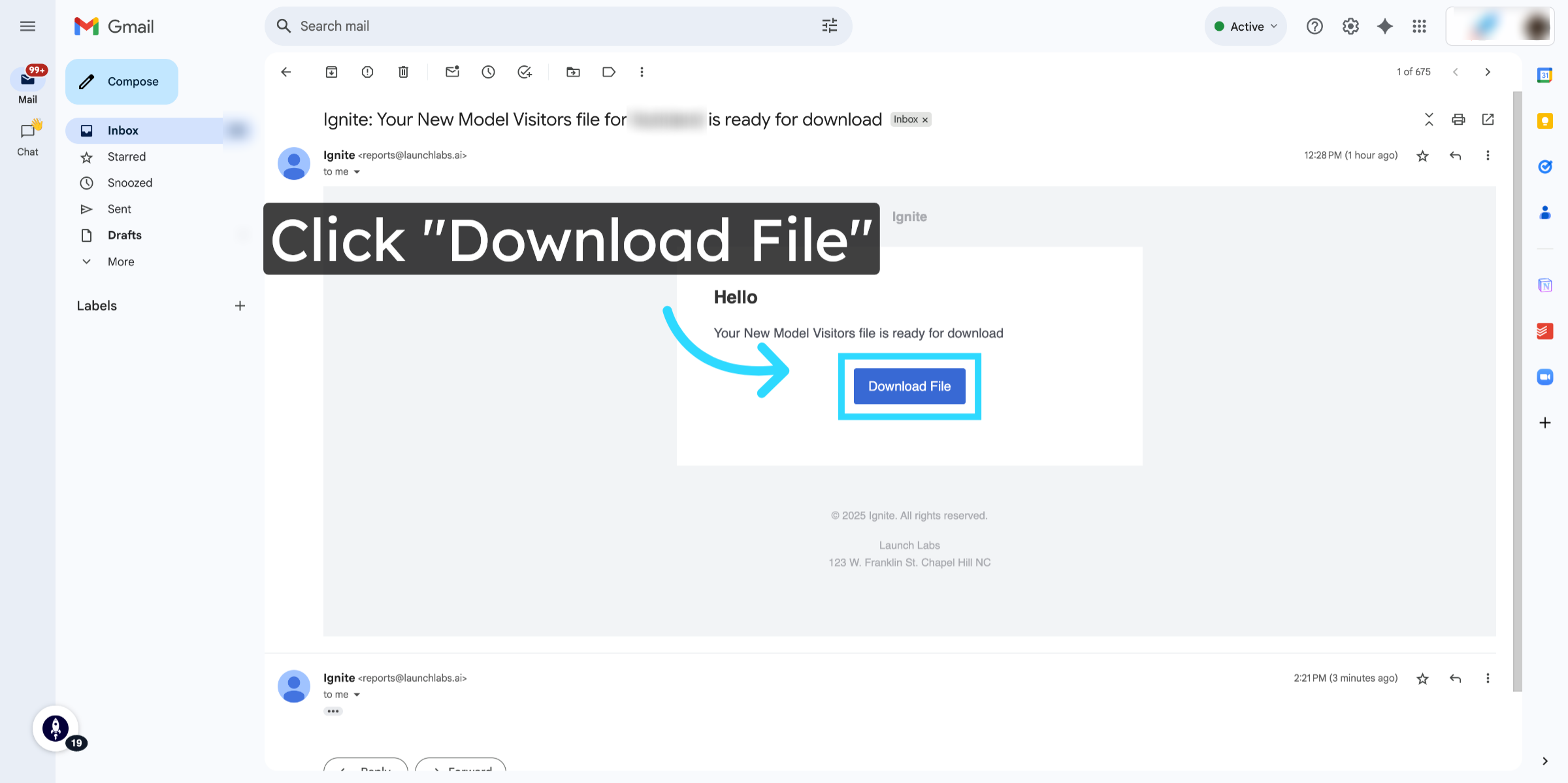Screen dimensions: 1568x783
Task: Click the Add to Tasks icon
Action: tap(524, 72)
